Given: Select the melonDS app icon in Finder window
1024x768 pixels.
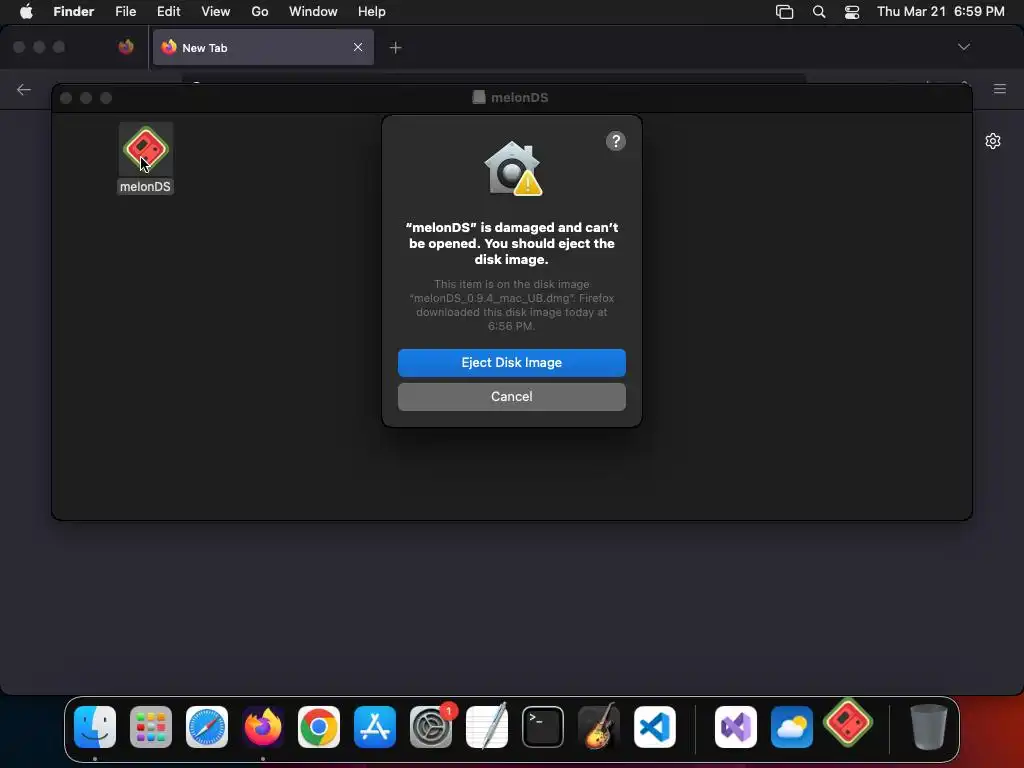Looking at the screenshot, I should pyautogui.click(x=146, y=149).
